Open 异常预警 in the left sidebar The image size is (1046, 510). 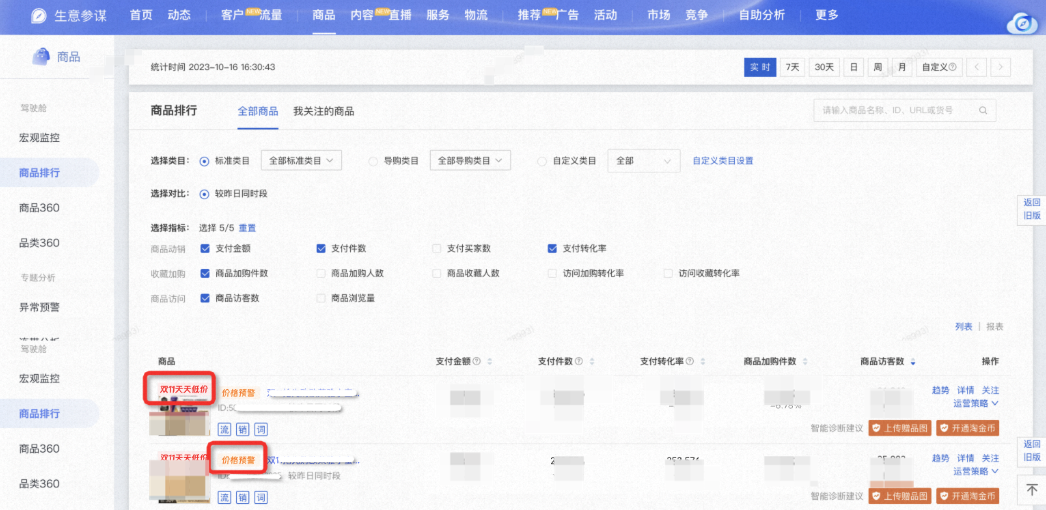click(x=39, y=307)
